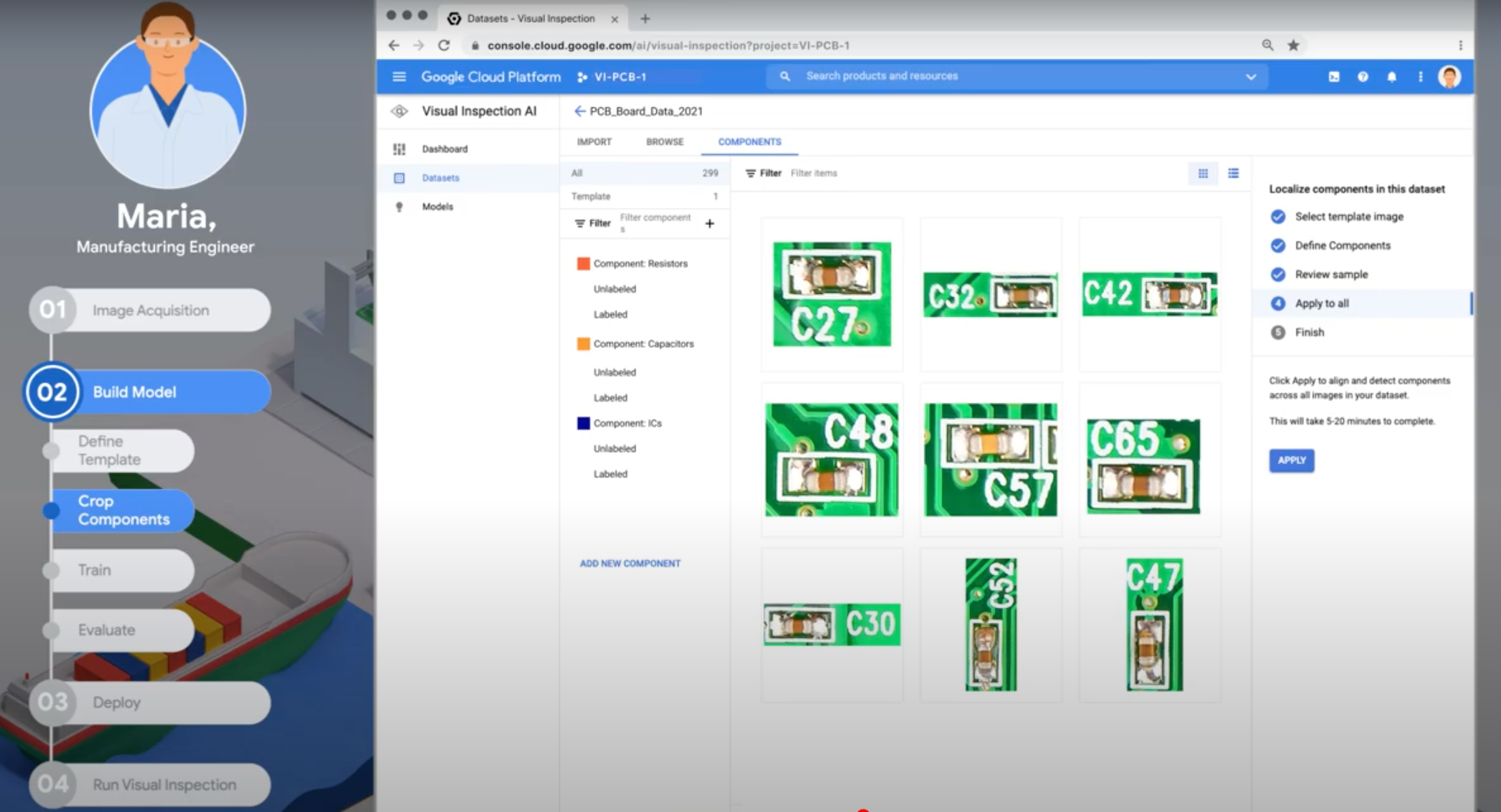
Task: Open Datasets in the sidebar
Action: tap(440, 178)
